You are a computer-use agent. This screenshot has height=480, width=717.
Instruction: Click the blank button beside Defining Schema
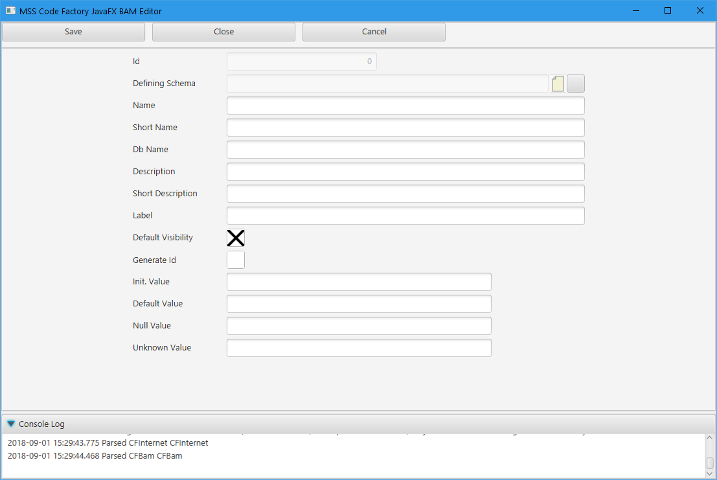pyautogui.click(x=576, y=84)
